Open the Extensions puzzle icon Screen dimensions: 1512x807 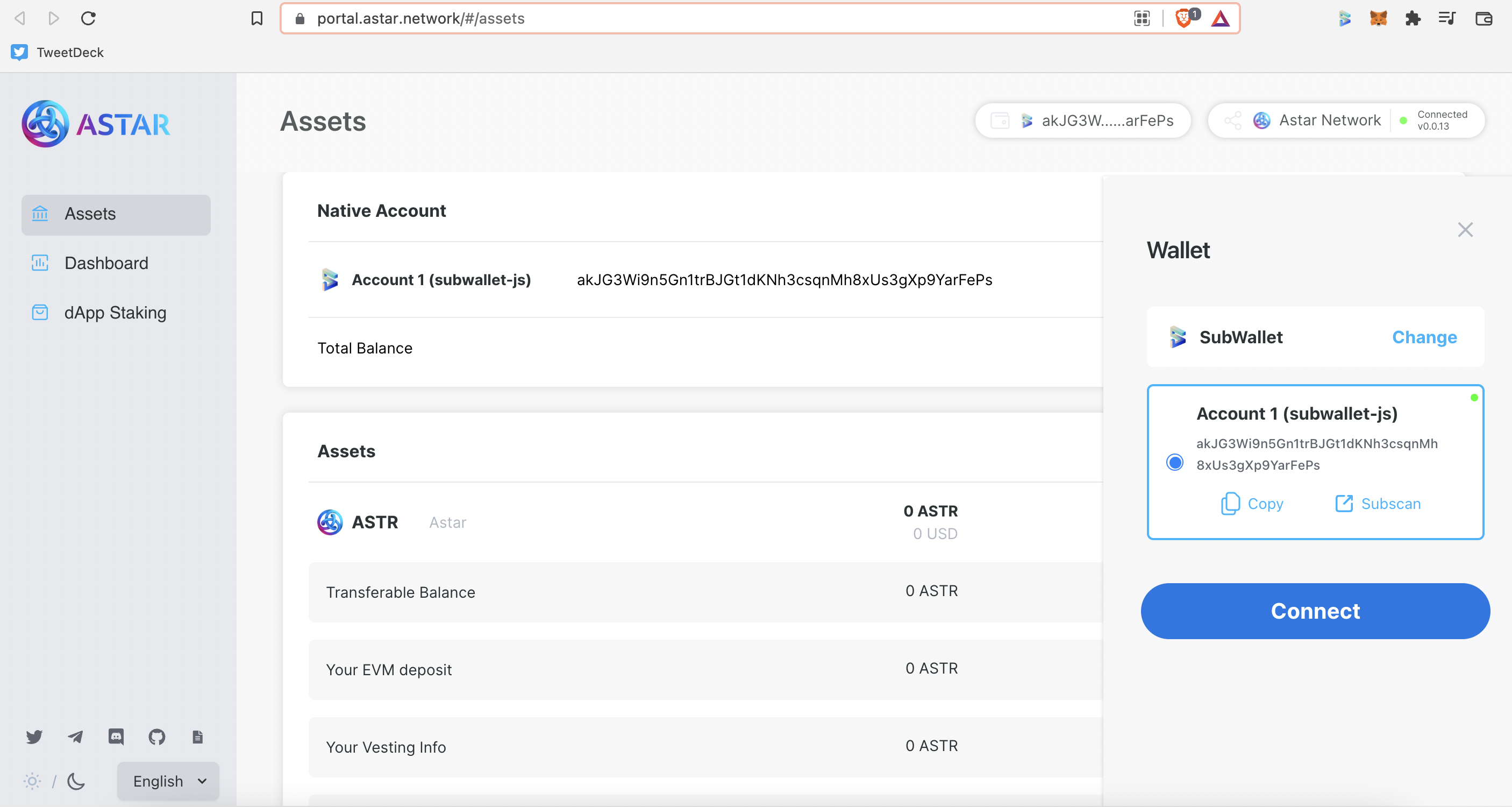point(1413,18)
